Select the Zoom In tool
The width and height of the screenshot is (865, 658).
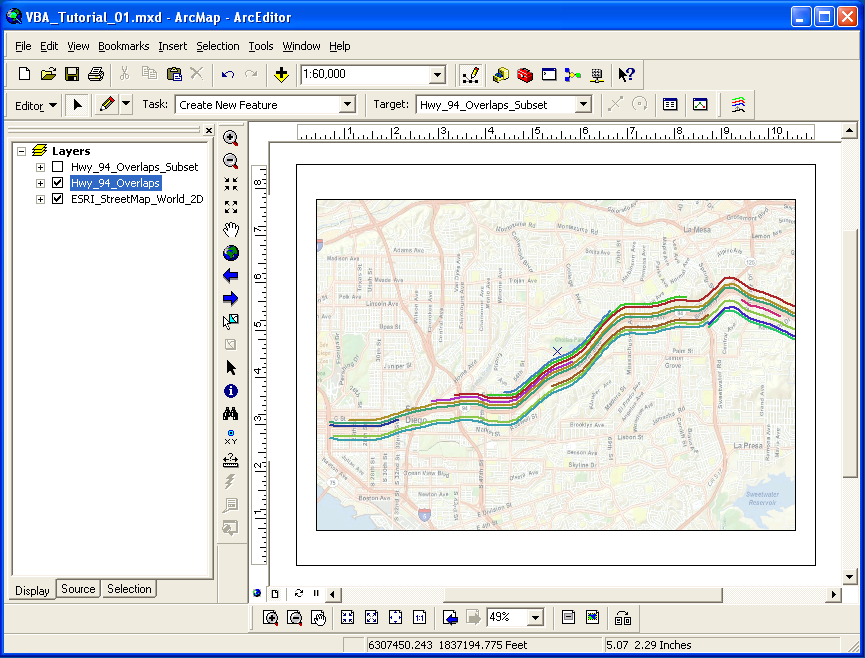tap(231, 139)
